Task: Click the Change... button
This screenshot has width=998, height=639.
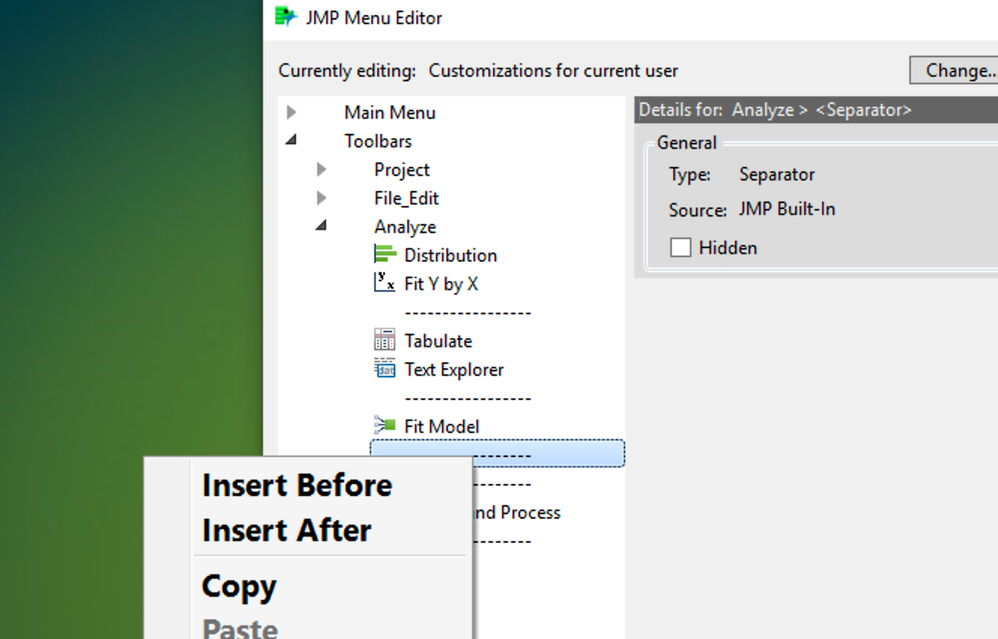Action: coord(955,70)
